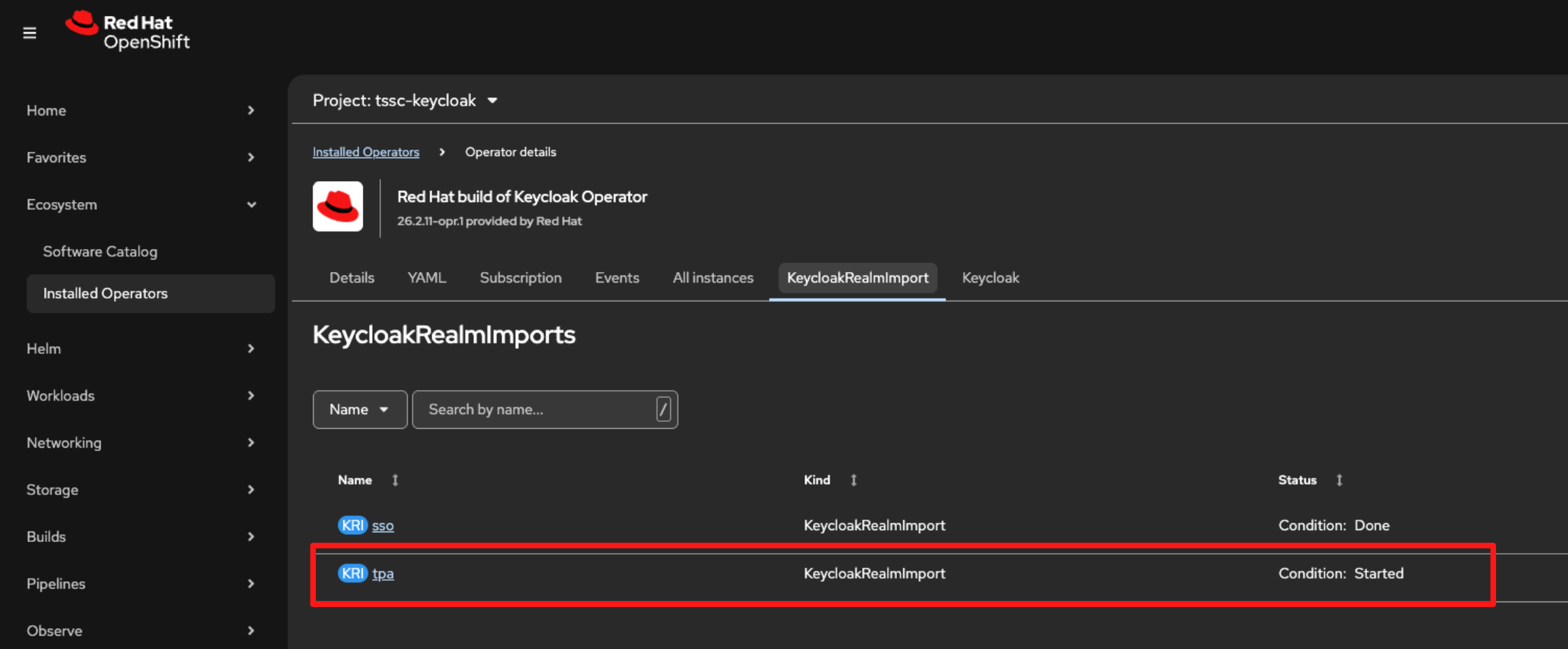This screenshot has height=649, width=1568.
Task: Click the Search by name input field
Action: 538,410
